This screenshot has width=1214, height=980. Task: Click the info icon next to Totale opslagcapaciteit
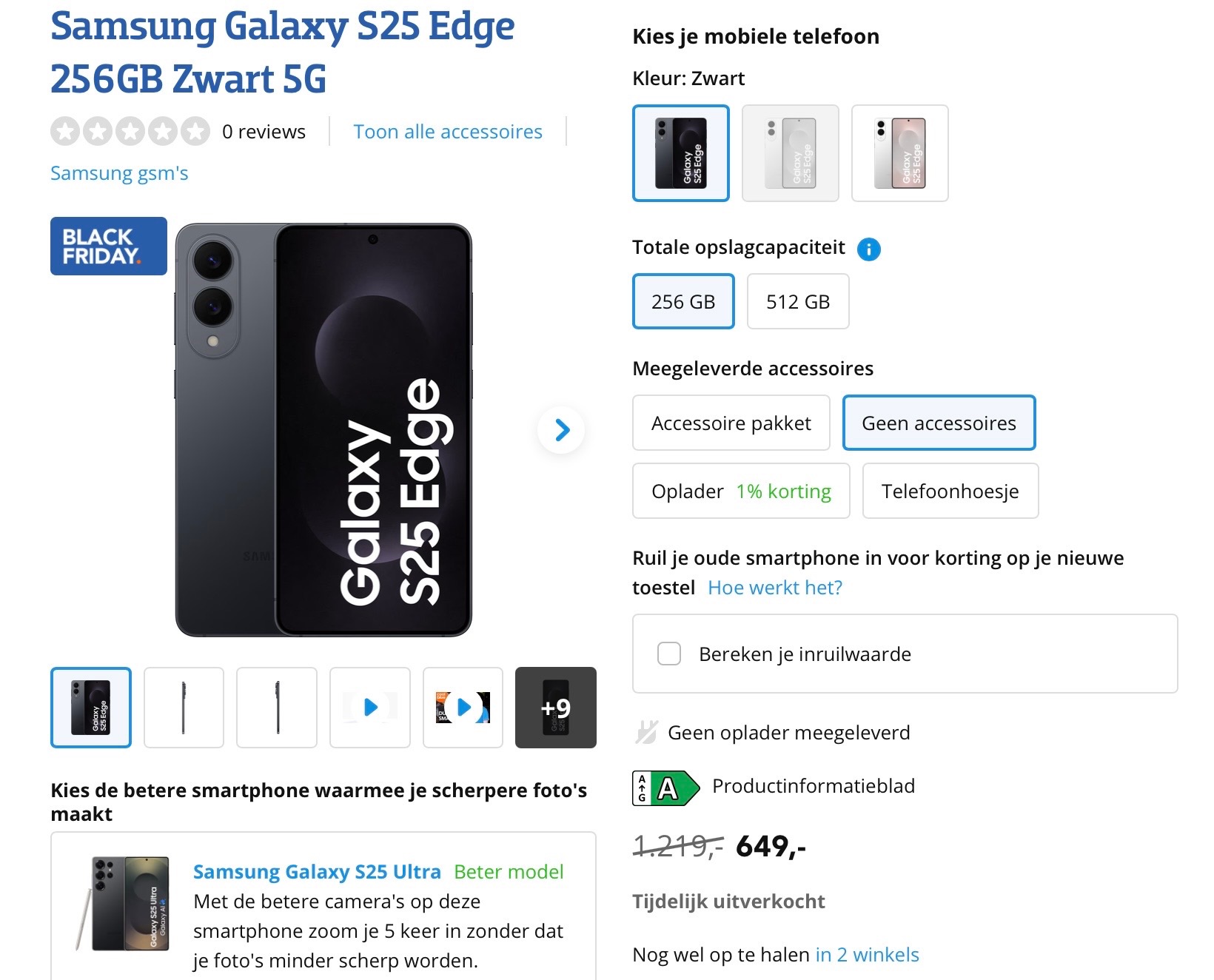pyautogui.click(x=870, y=249)
